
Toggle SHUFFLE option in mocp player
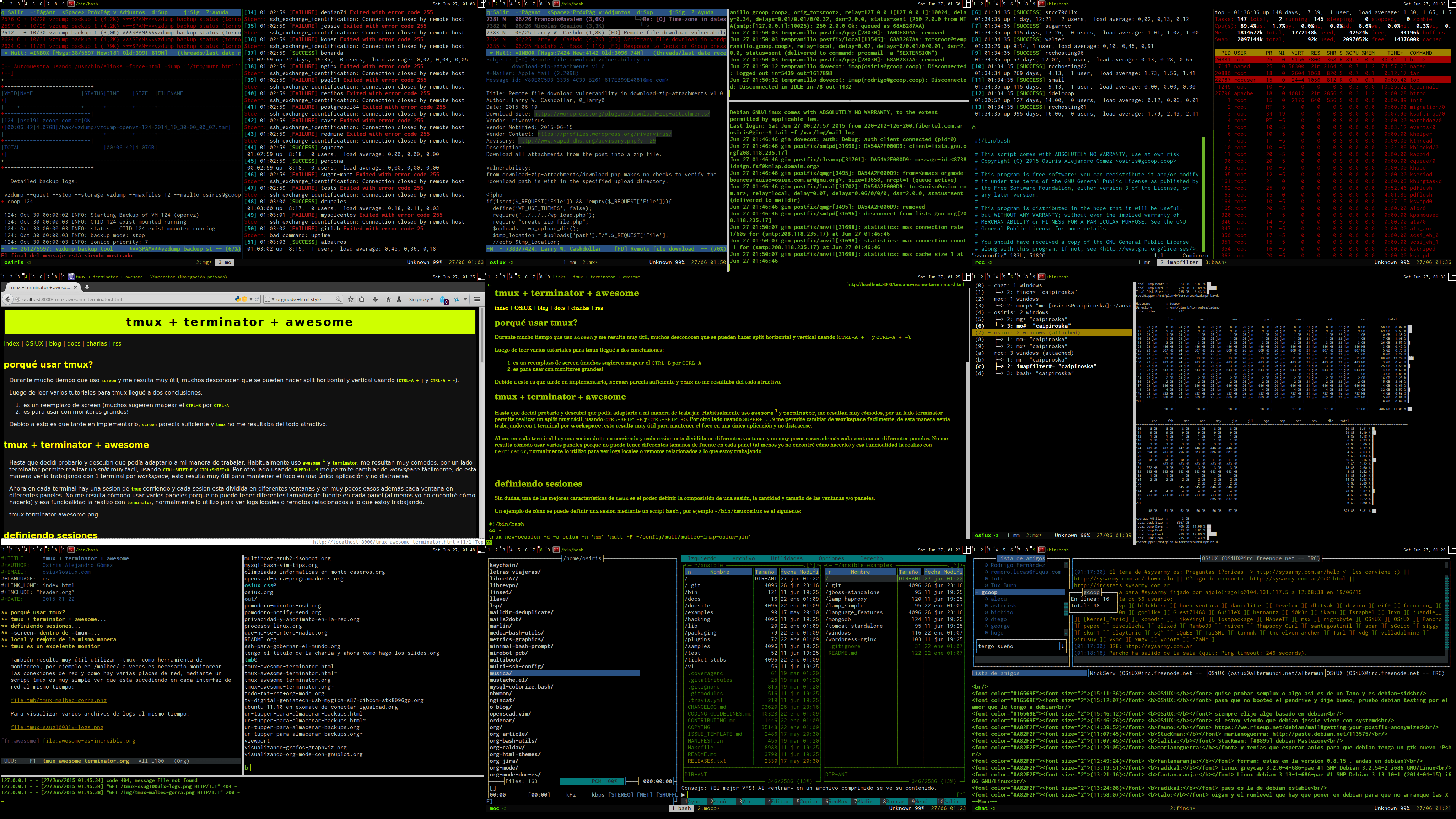(667, 795)
